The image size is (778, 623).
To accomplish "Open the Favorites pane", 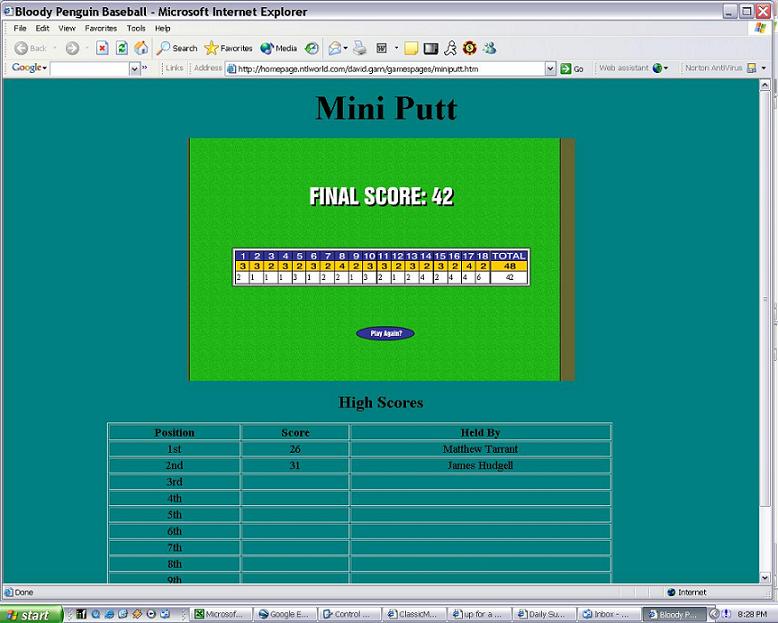I will point(228,48).
